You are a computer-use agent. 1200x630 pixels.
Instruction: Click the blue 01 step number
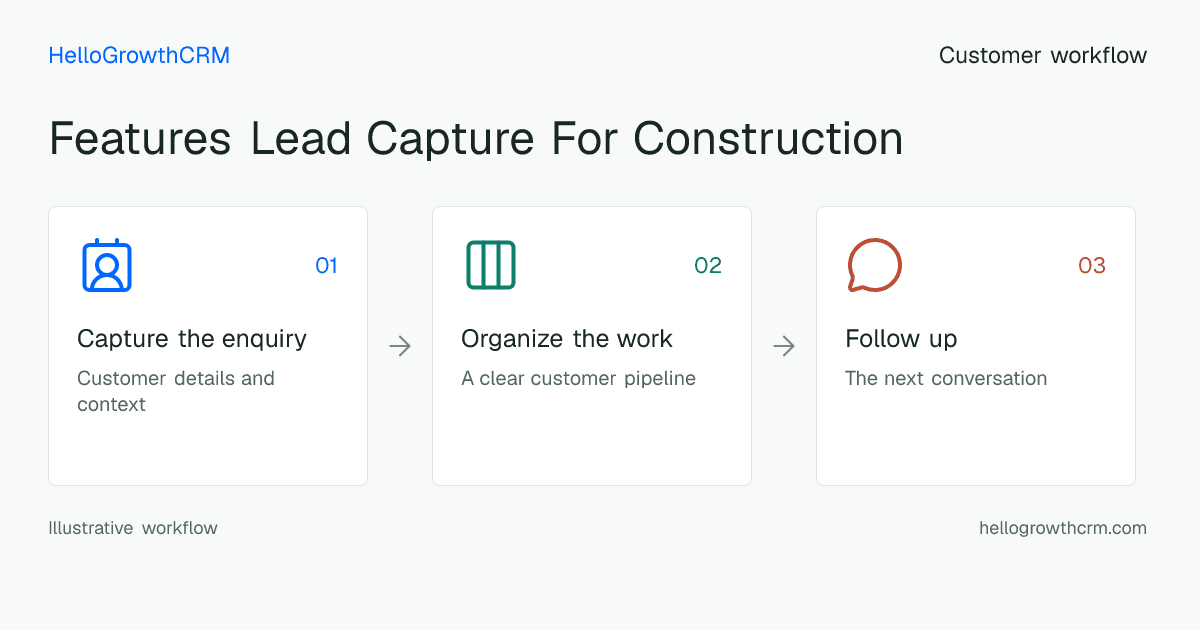pos(326,265)
